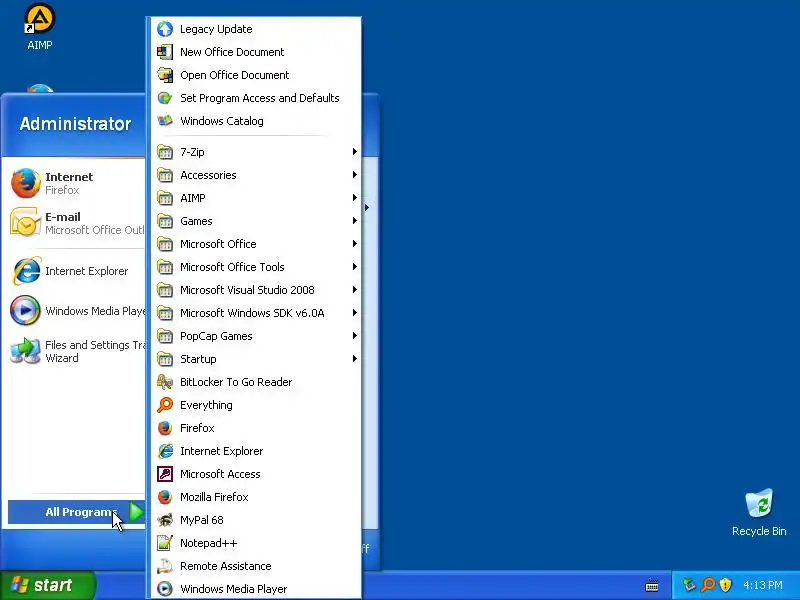Click Windows Media Player icon in left pane
Viewport: 800px width, 600px height.
point(26,311)
